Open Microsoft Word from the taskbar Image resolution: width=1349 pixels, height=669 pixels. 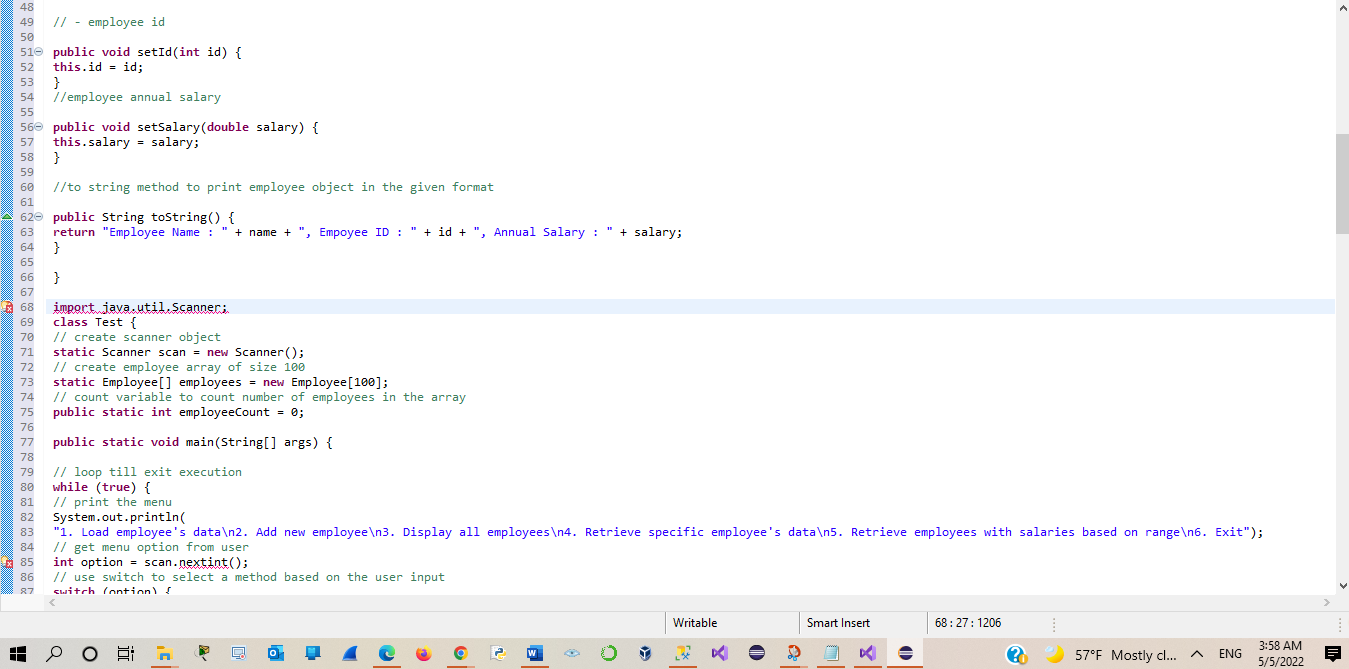[x=534, y=653]
